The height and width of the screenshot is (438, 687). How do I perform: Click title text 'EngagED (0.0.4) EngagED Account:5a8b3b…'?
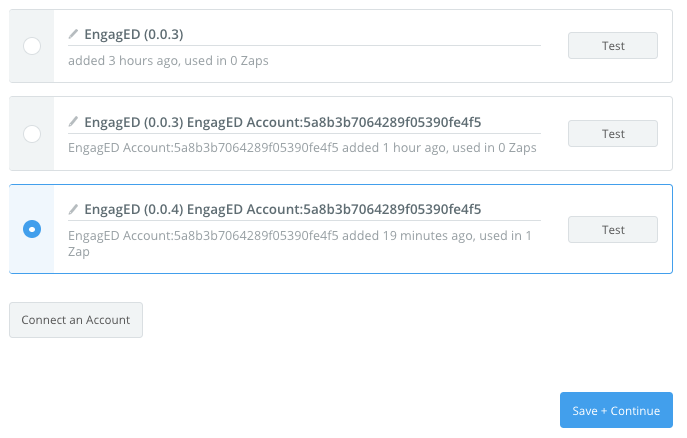(283, 209)
